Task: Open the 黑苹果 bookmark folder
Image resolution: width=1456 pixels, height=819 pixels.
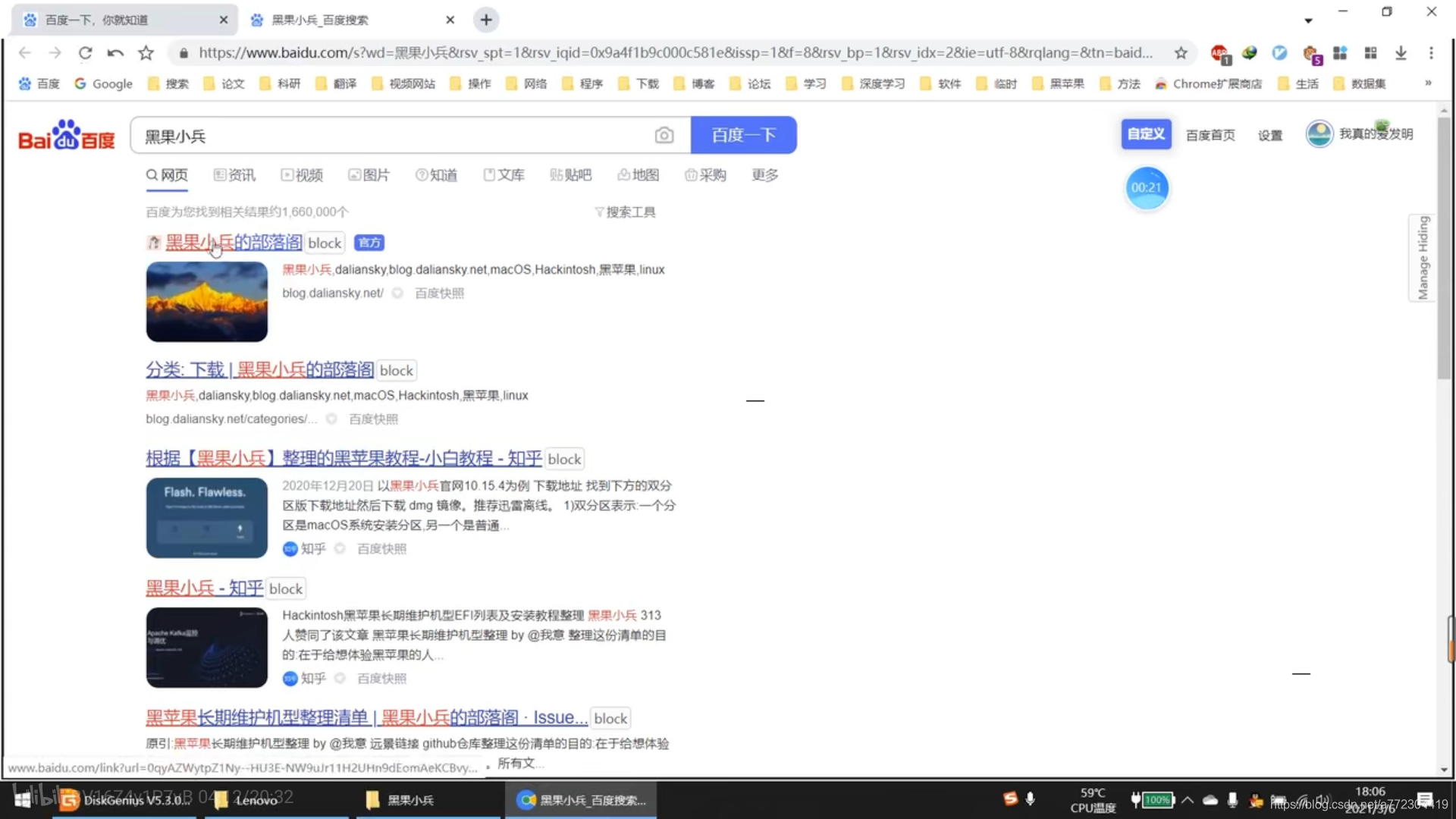Action: tap(1059, 83)
